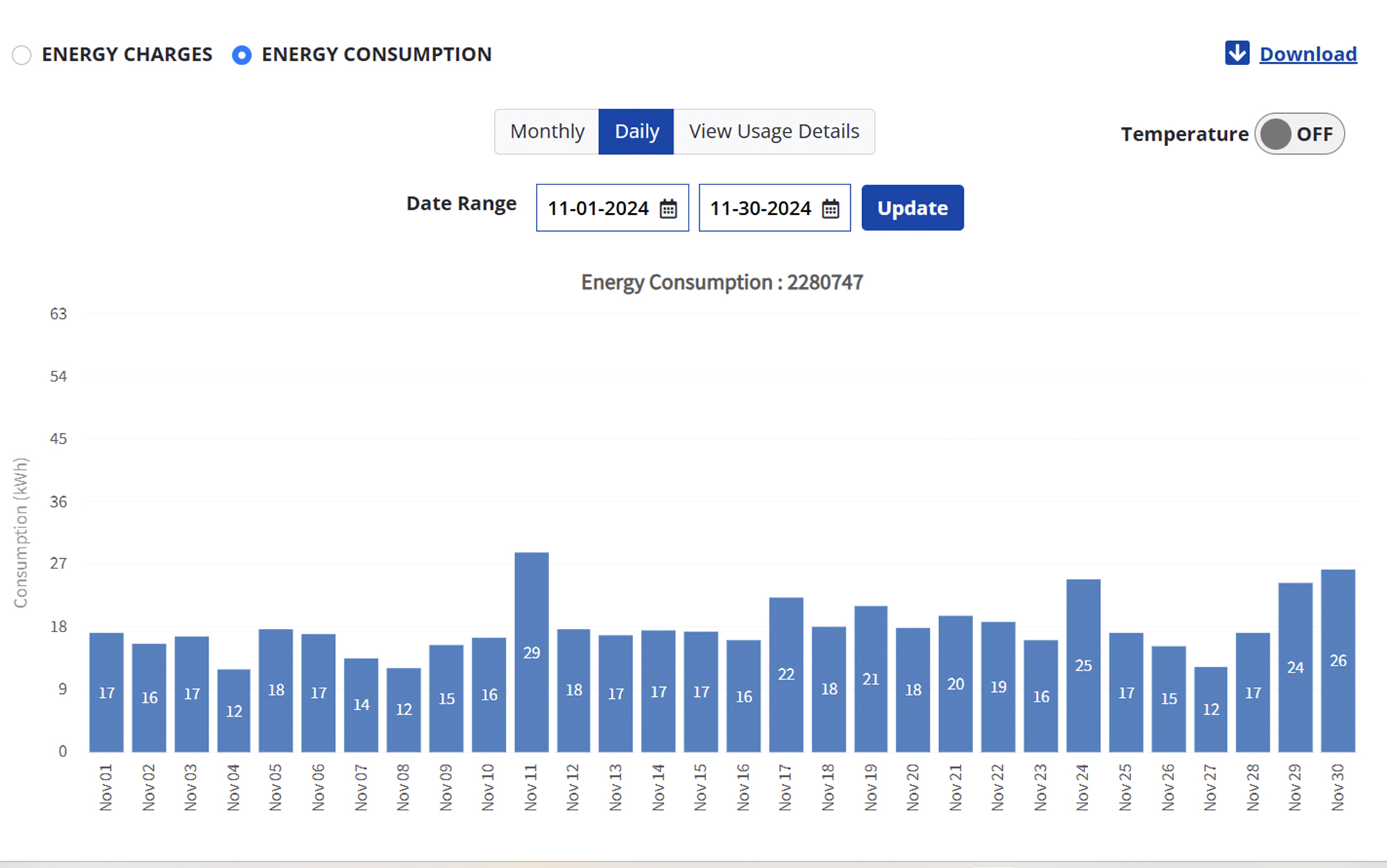
Task: Click the Nov 29 bar showing 24
Action: pyautogui.click(x=1295, y=667)
